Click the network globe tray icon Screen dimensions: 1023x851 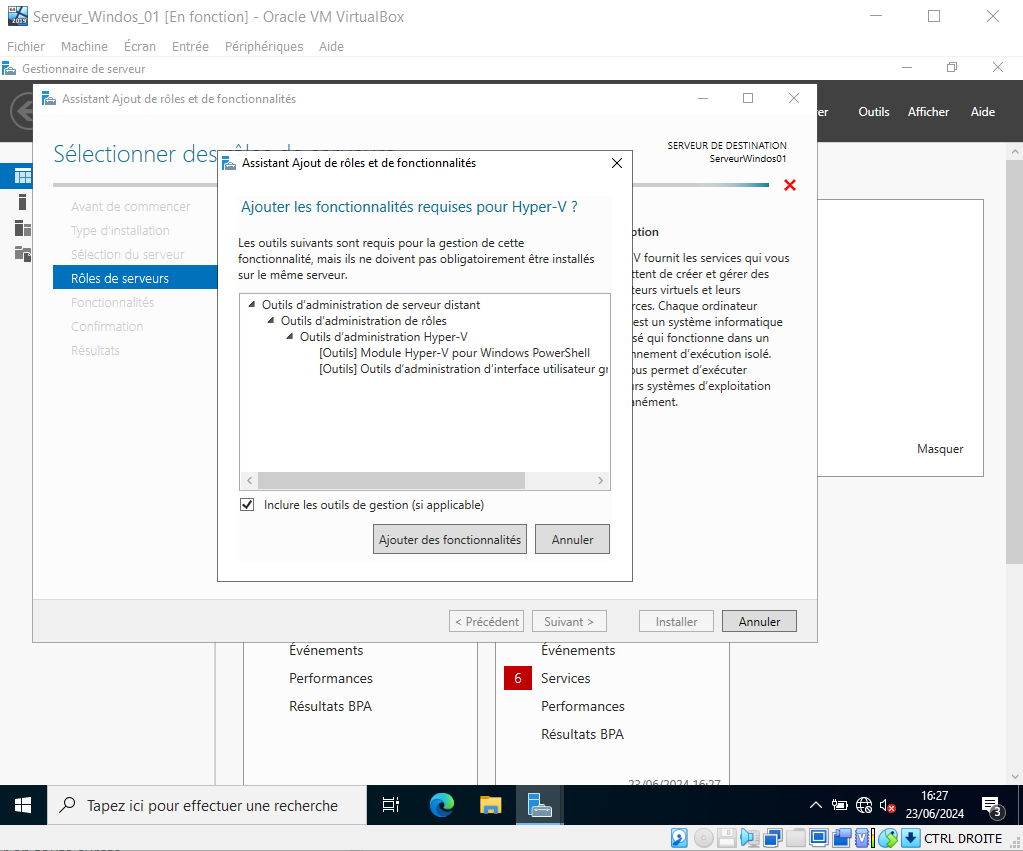864,806
